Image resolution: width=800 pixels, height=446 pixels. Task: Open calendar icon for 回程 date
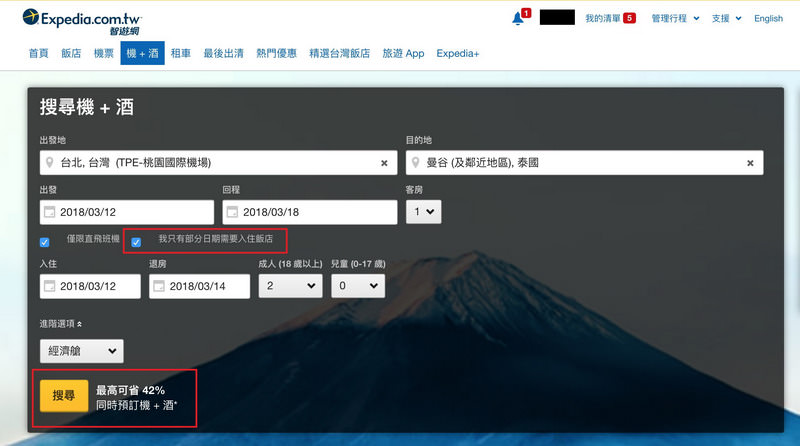tap(232, 212)
